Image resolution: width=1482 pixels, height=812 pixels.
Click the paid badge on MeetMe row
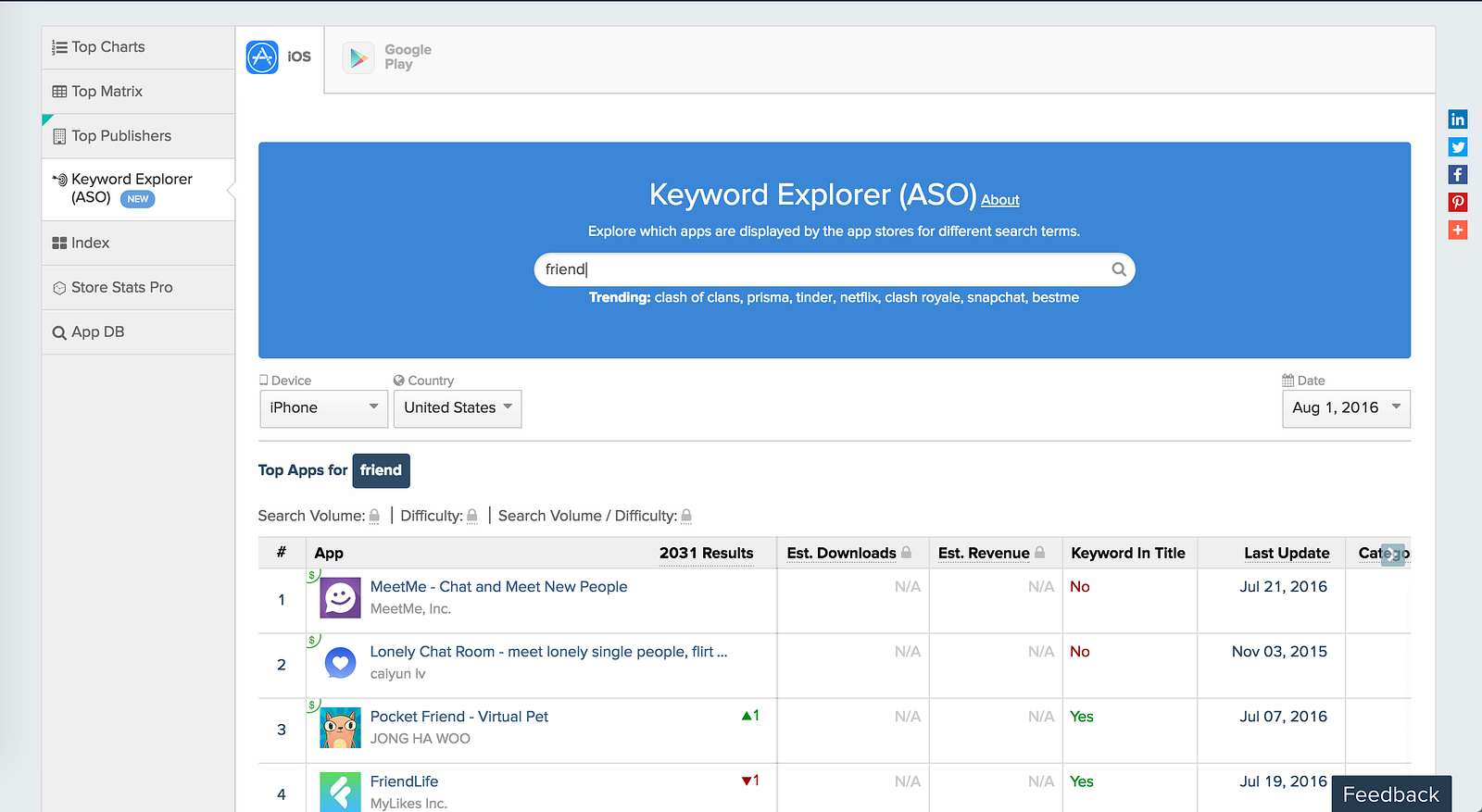coord(313,575)
